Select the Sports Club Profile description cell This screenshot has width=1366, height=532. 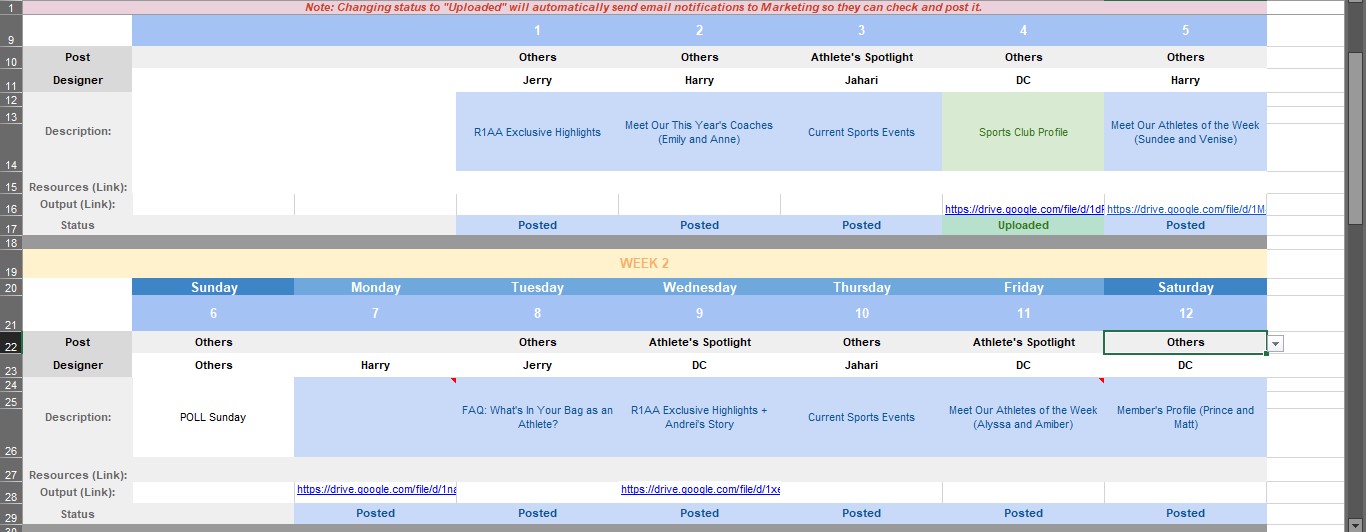pos(1024,132)
